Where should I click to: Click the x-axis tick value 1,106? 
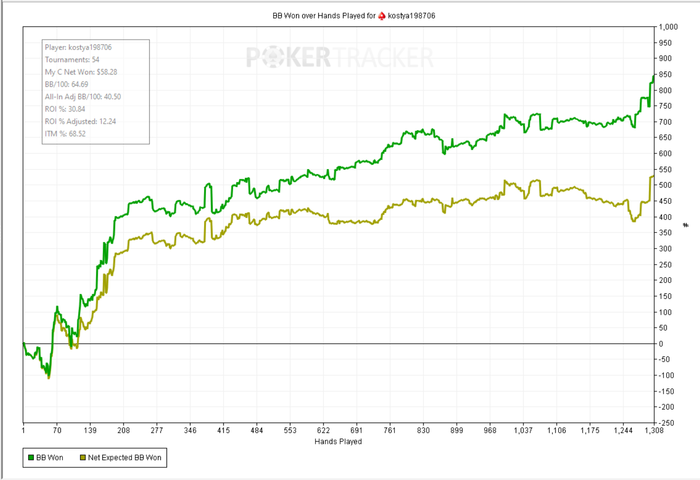coord(557,430)
